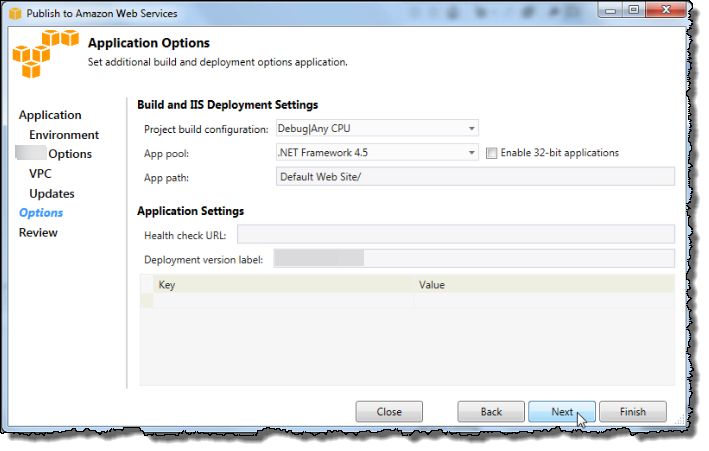This screenshot has height=451, width=709.
Task: Click the App path text field
Action: (474, 177)
